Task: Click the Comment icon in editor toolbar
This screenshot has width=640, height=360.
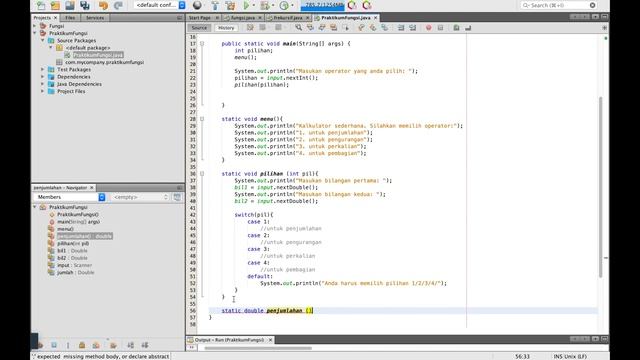Action: tap(456, 28)
